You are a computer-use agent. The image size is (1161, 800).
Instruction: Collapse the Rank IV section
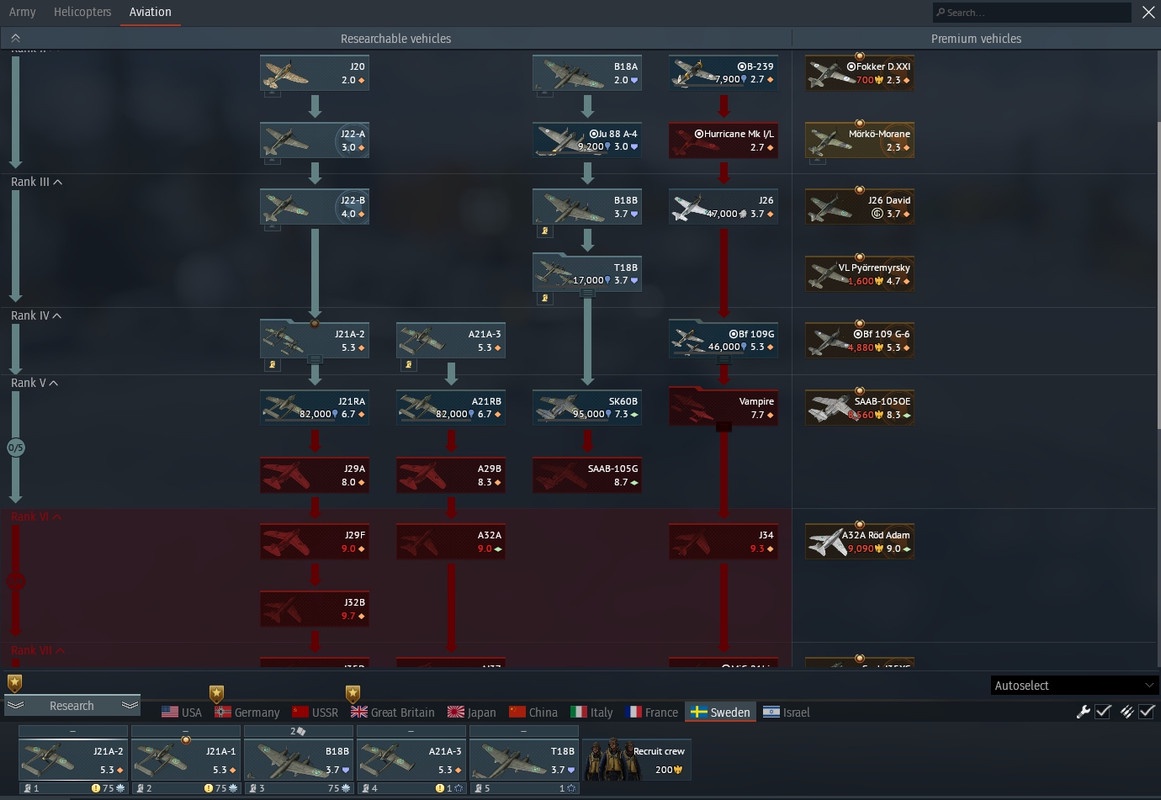36,316
